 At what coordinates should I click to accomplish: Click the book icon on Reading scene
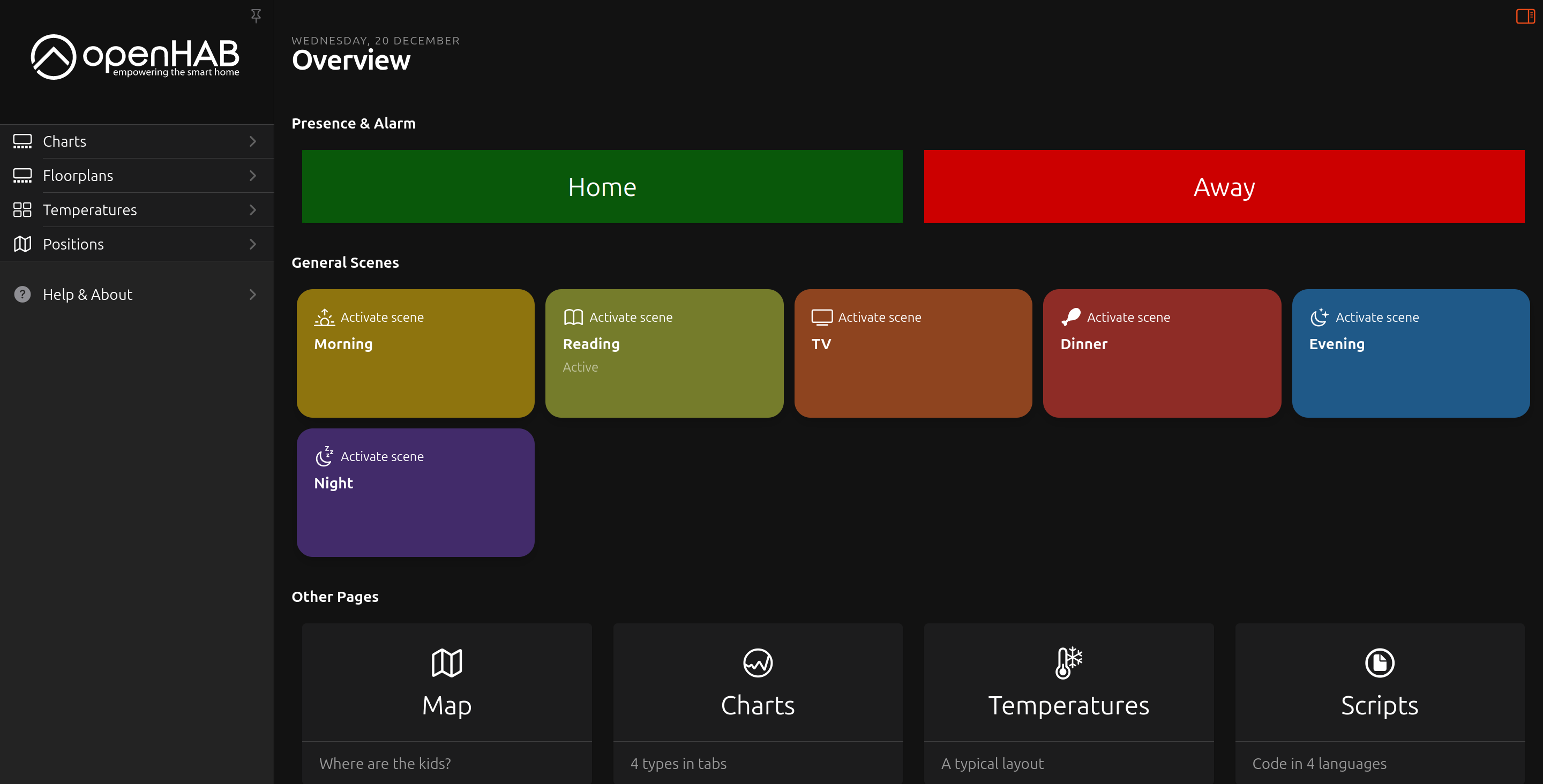573,317
